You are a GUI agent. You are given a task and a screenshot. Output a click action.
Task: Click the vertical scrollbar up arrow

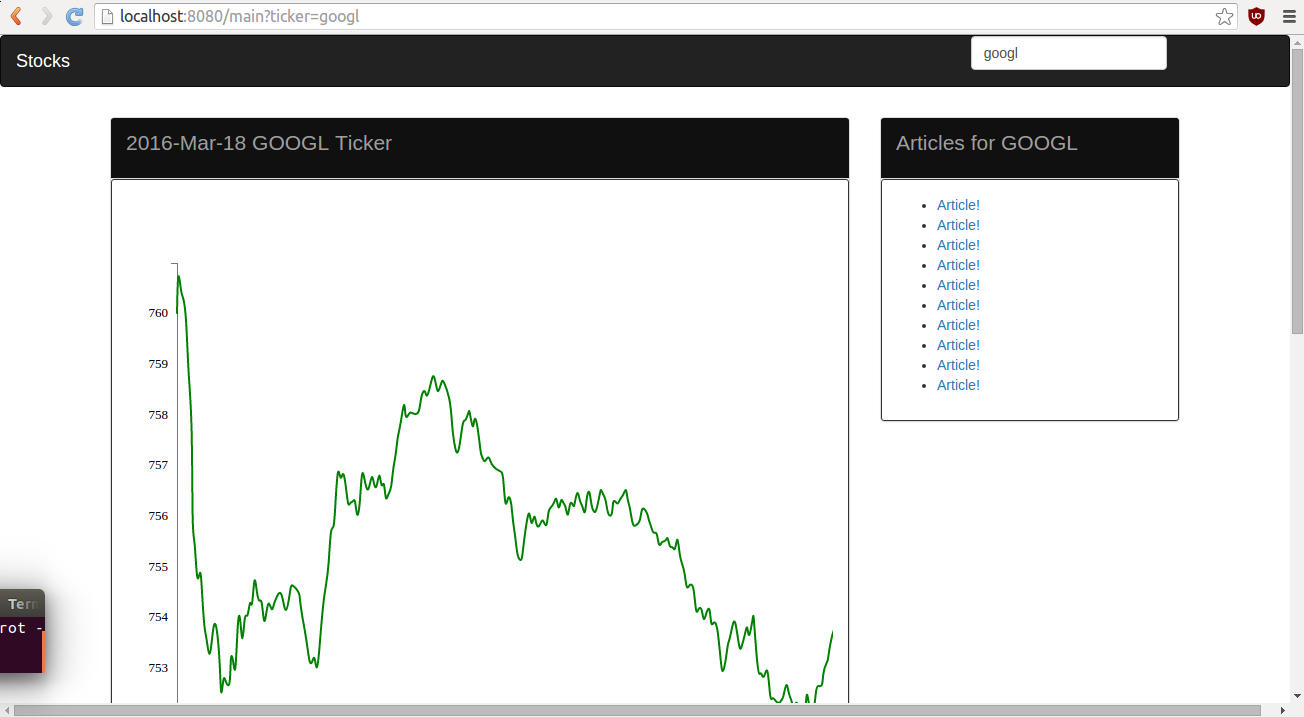[x=1297, y=40]
